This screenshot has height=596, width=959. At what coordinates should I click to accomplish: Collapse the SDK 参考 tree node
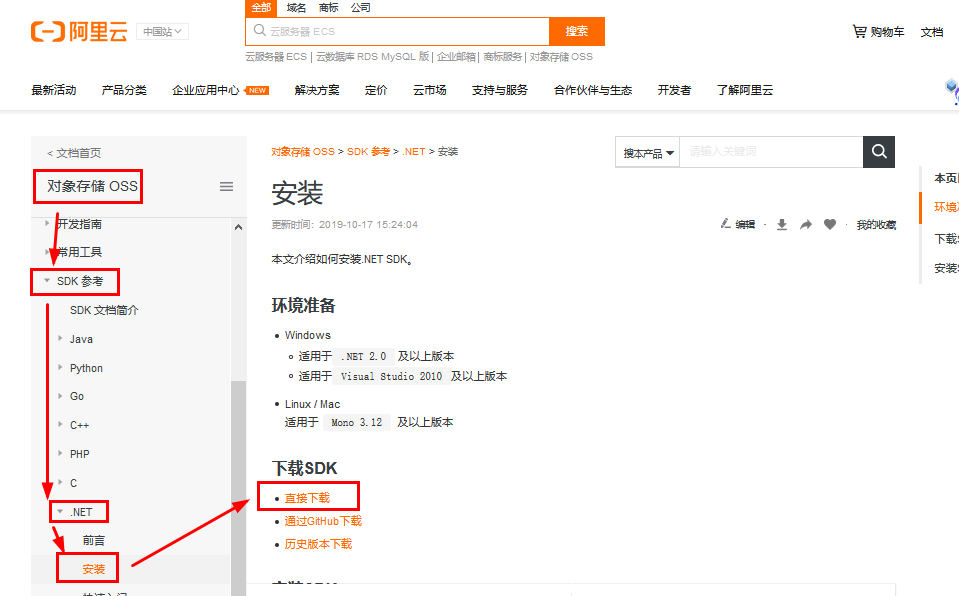[47, 280]
